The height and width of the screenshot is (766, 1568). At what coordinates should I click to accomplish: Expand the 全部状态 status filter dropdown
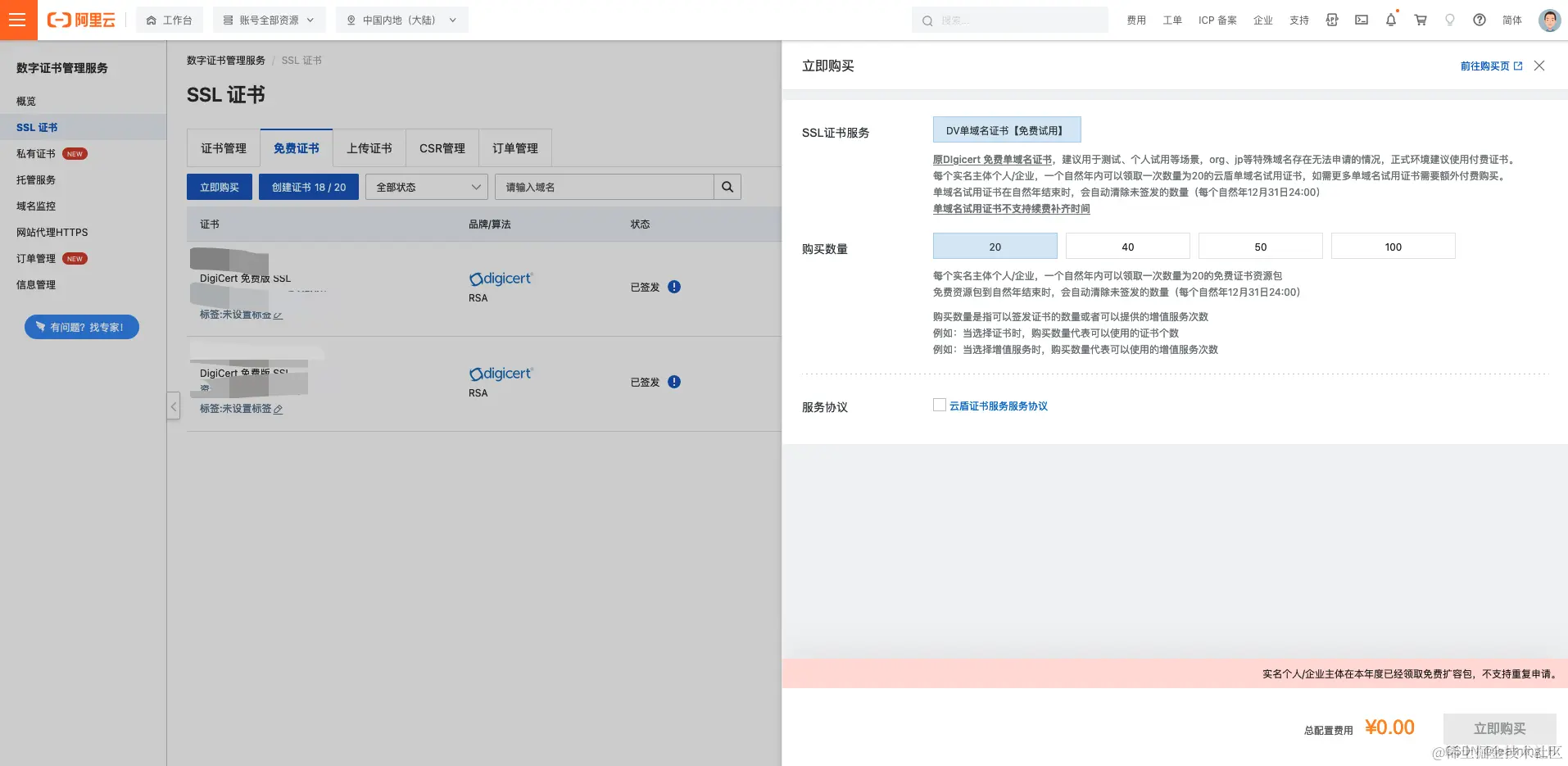[x=426, y=187]
